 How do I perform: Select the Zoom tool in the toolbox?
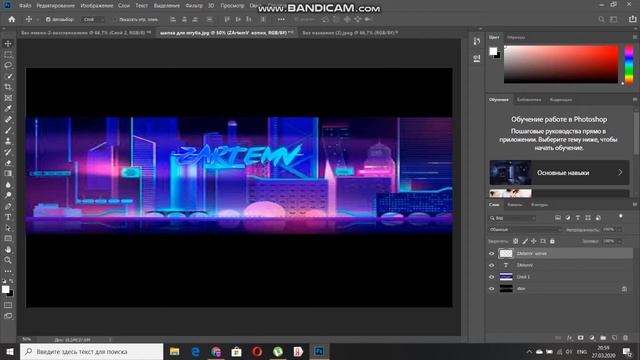tap(8, 260)
